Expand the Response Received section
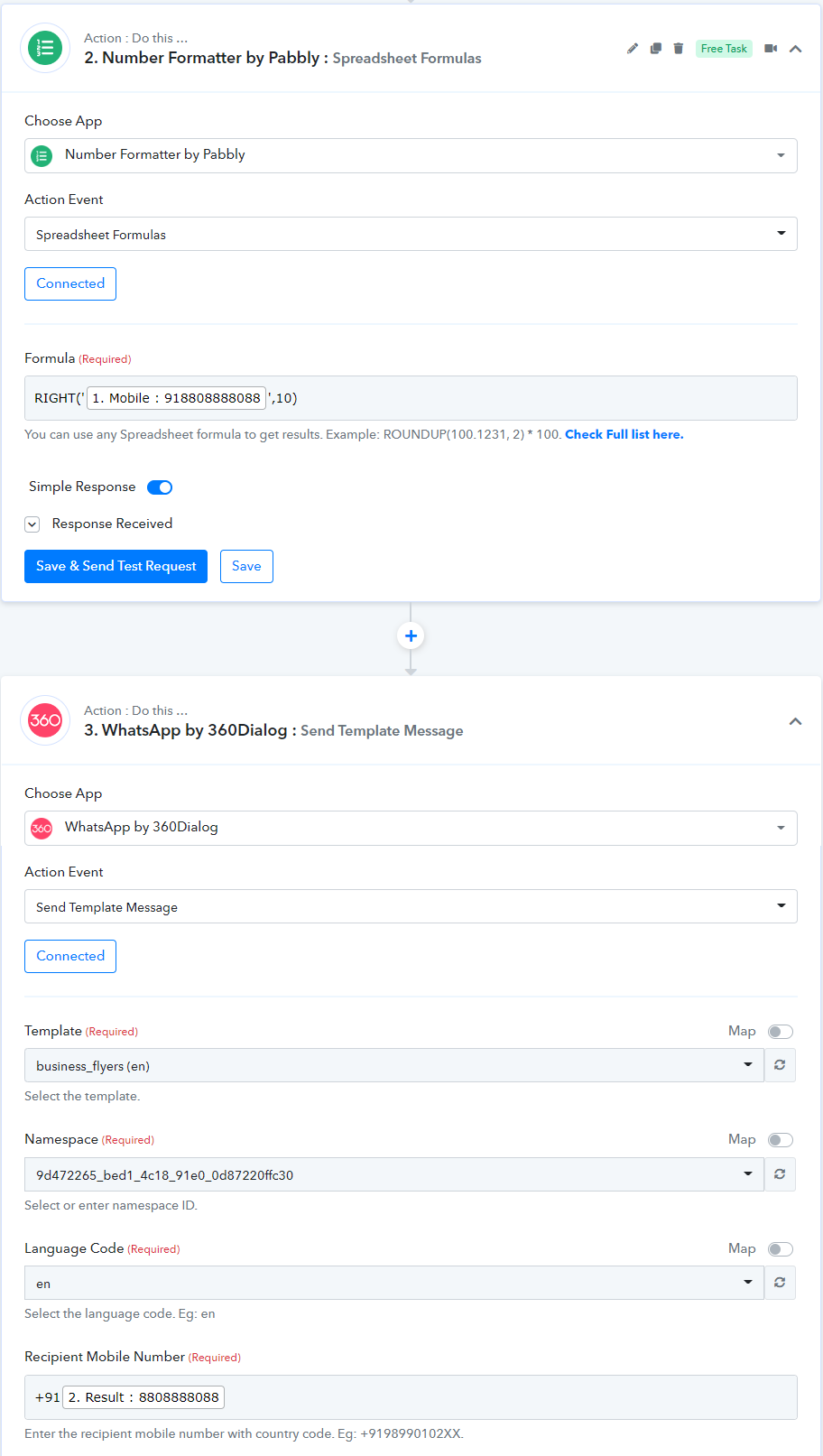Viewport: 823px width, 1456px height. coord(32,524)
